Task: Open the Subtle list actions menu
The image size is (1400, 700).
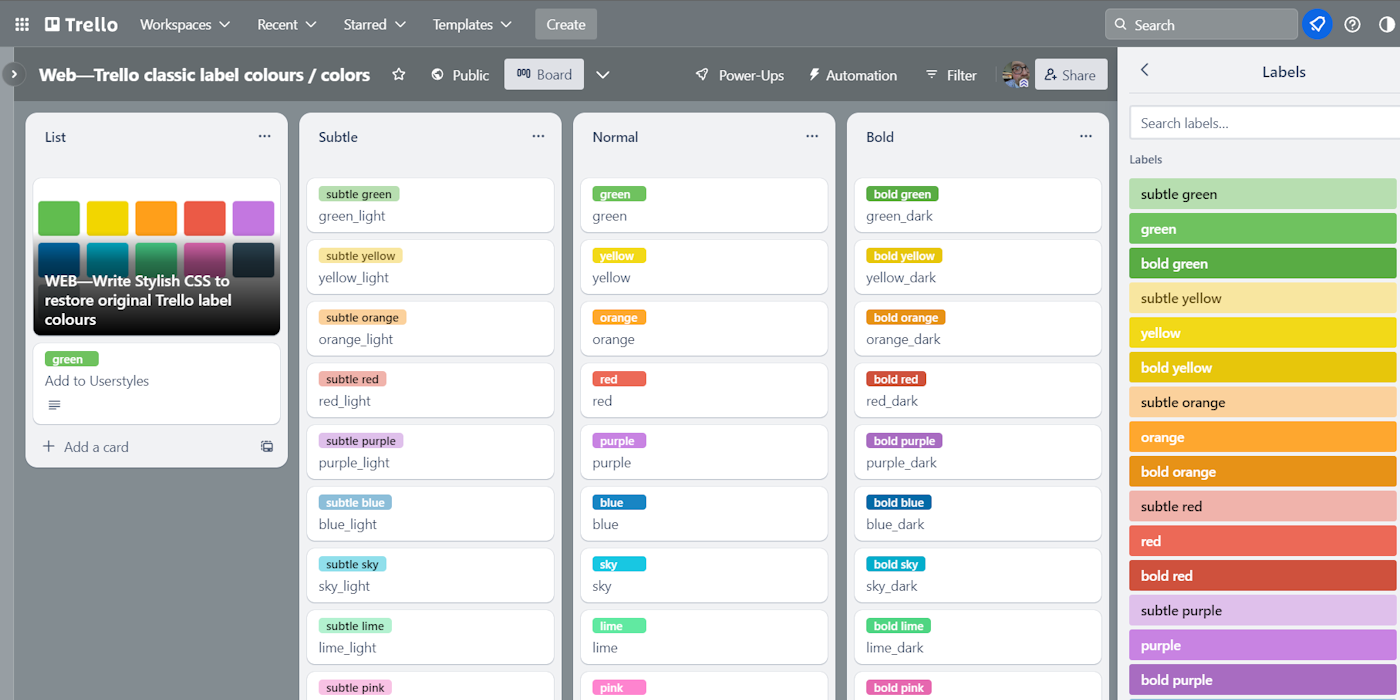Action: coord(538,136)
